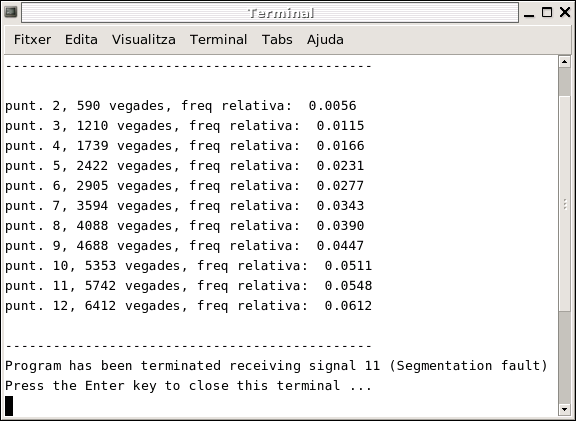Open the Ajuda menu
Viewport: 576px width, 421px height.
[x=325, y=39]
